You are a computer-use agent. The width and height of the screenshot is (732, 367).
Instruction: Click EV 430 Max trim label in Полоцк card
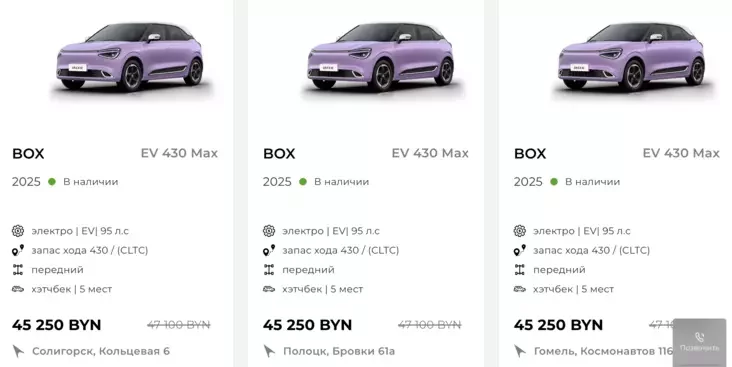coord(430,153)
